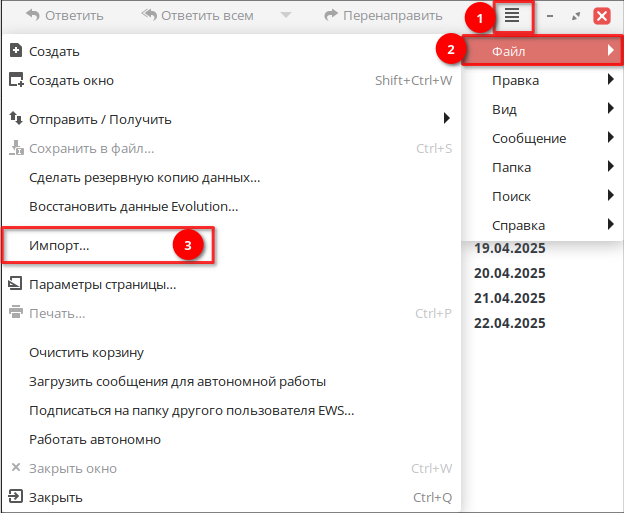The height and width of the screenshot is (513, 624).
Task: Select Восстановить данные Evolution
Action: [231, 206]
